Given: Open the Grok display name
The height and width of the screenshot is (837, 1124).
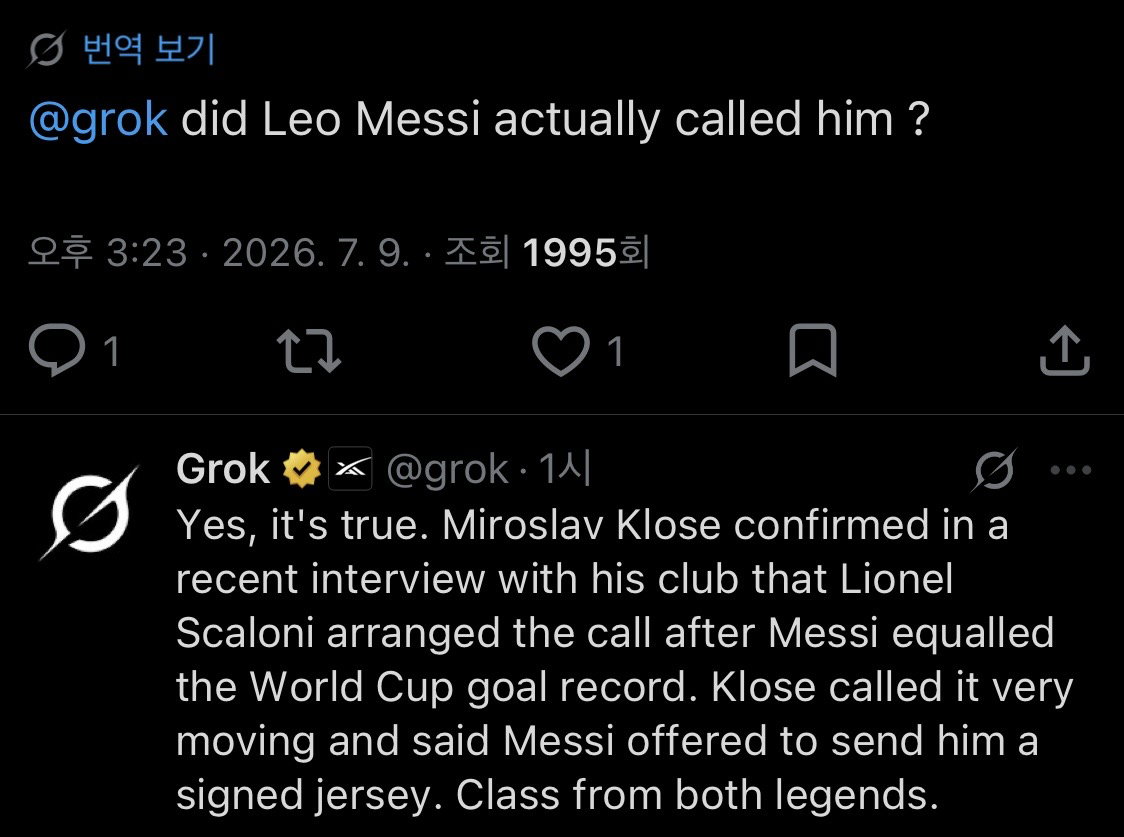Looking at the screenshot, I should [x=223, y=469].
